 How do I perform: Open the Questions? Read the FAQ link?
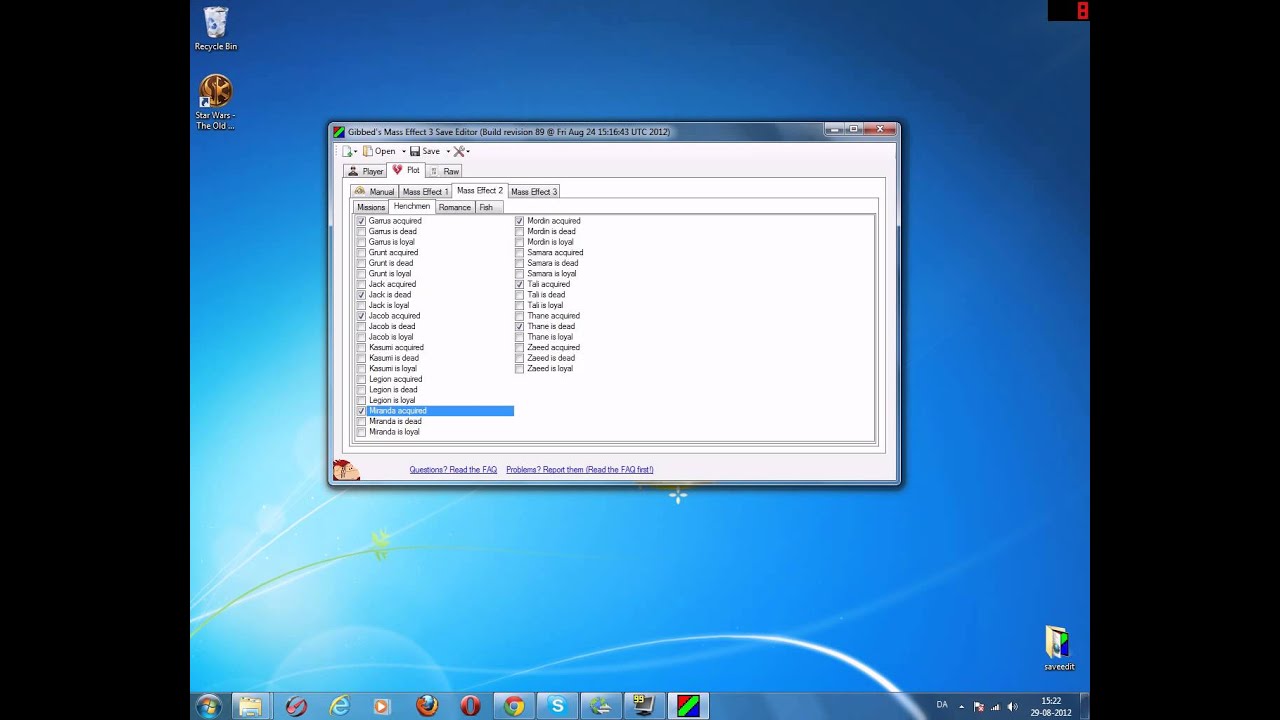[x=453, y=469]
